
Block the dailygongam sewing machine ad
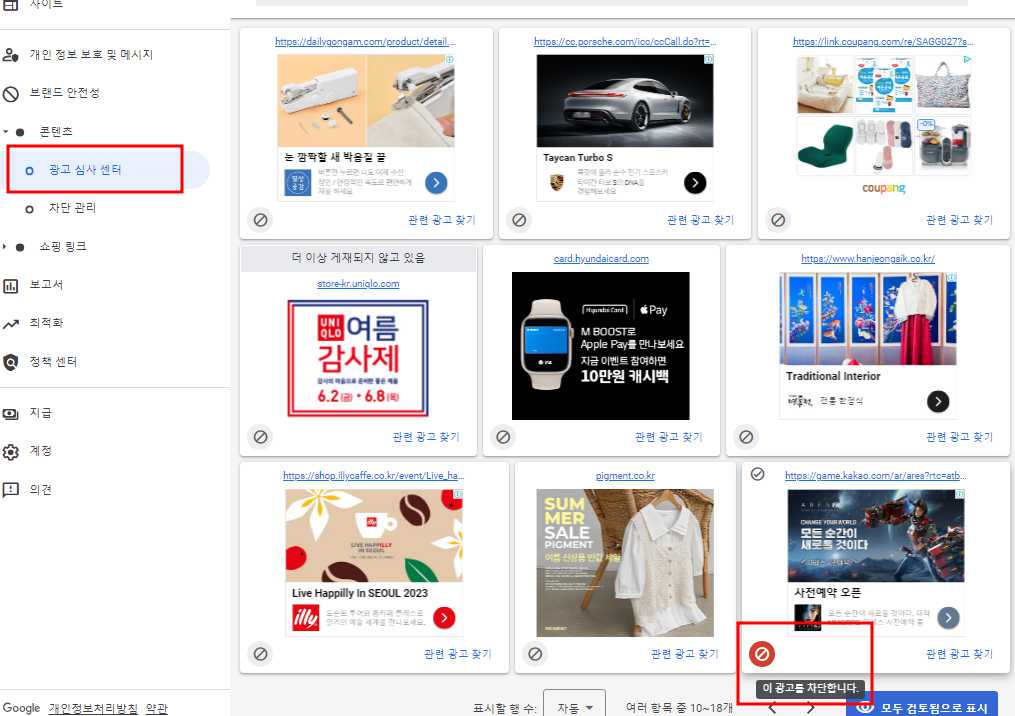[x=260, y=220]
